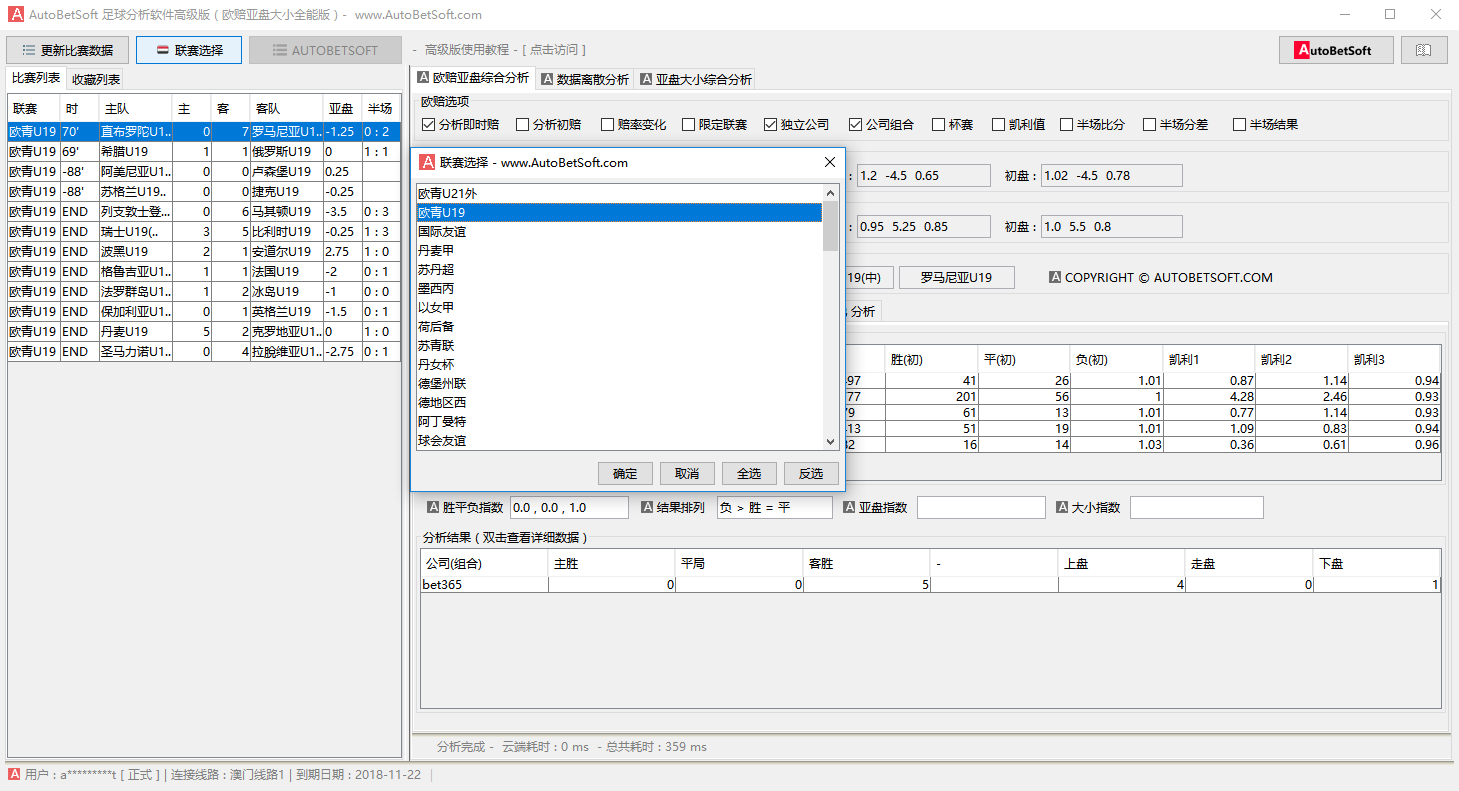Image resolution: width=1459 pixels, height=791 pixels.
Task: Enable the 杯赛 checkbox
Action: [x=952, y=125]
